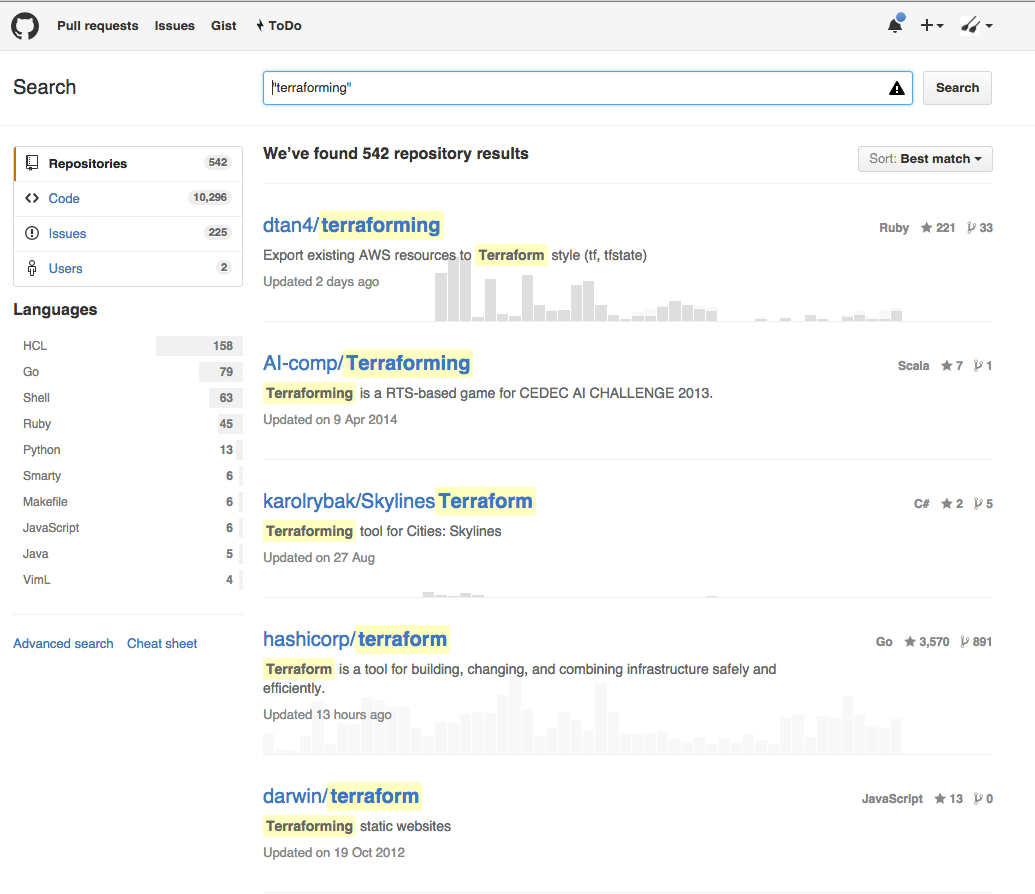Screen dimensions: 1035x894
Task: Click 'We've found 542 repository results' heading
Action: tap(395, 154)
